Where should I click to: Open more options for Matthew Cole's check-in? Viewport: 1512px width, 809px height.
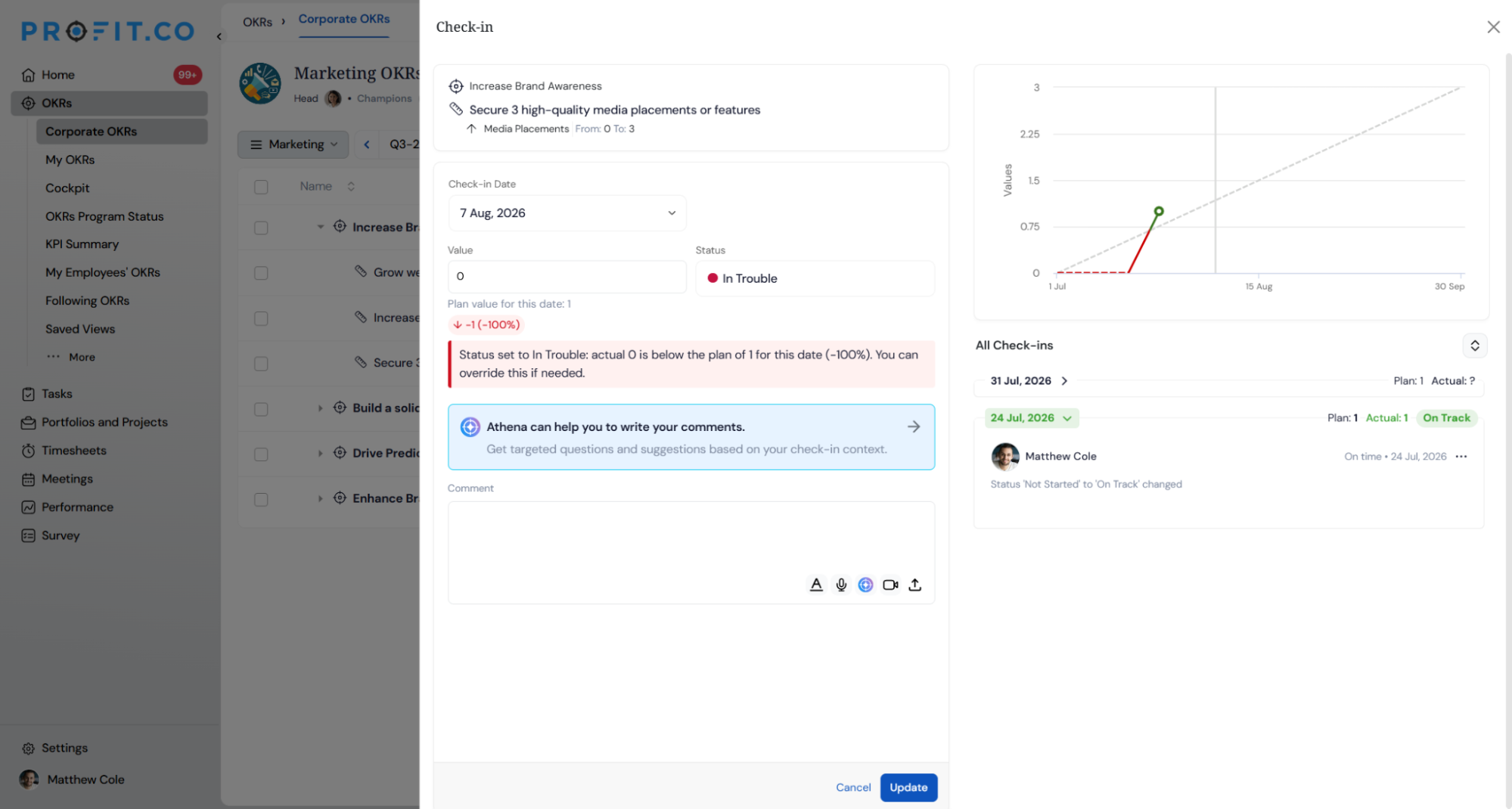[x=1461, y=456]
